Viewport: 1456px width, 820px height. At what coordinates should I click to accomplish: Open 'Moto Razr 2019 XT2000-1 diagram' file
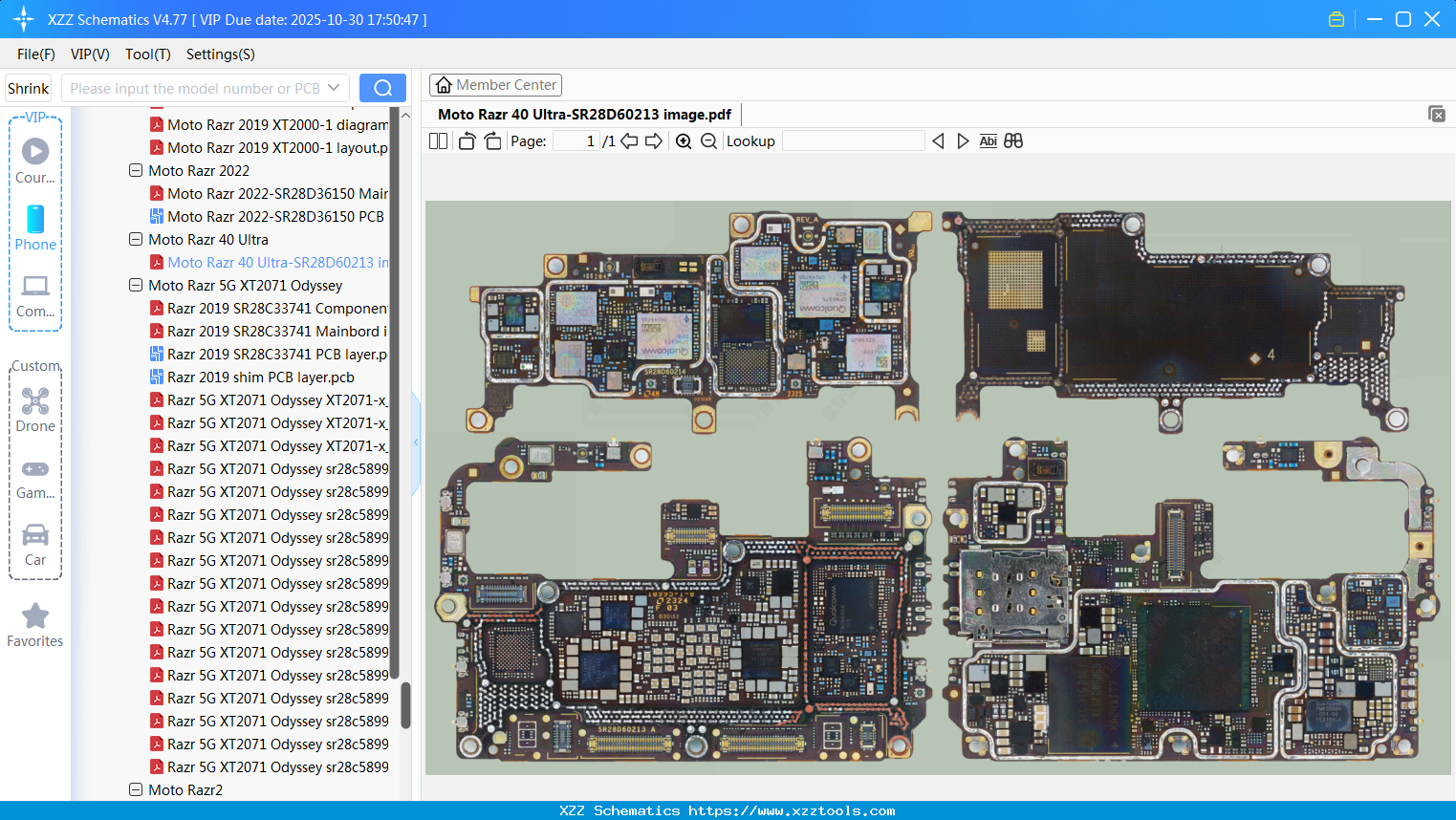coord(278,125)
